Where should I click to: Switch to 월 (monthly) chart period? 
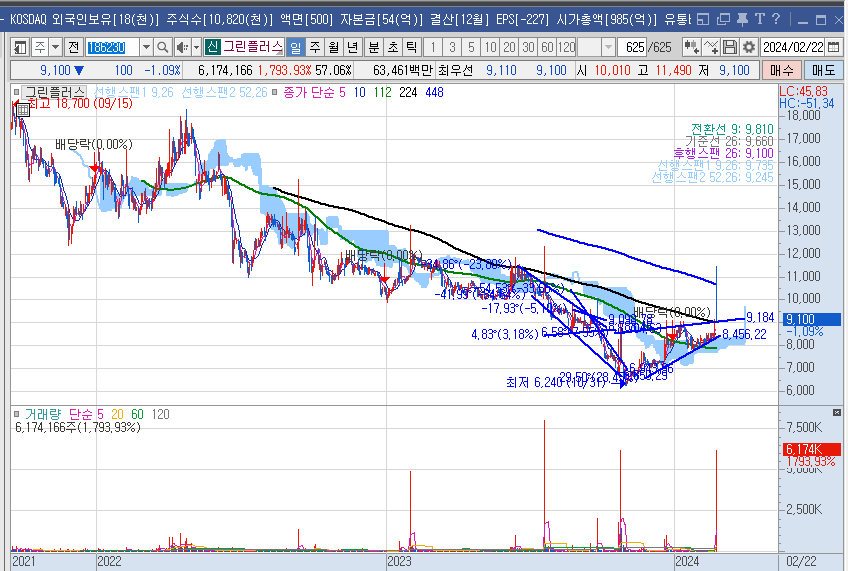(334, 48)
